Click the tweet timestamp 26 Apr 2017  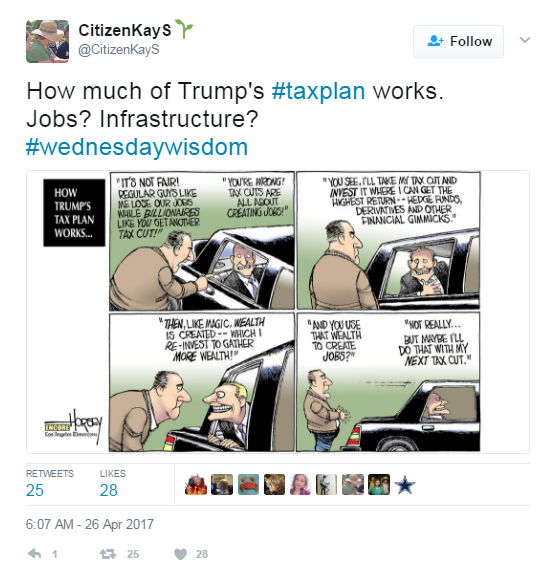click(x=90, y=525)
